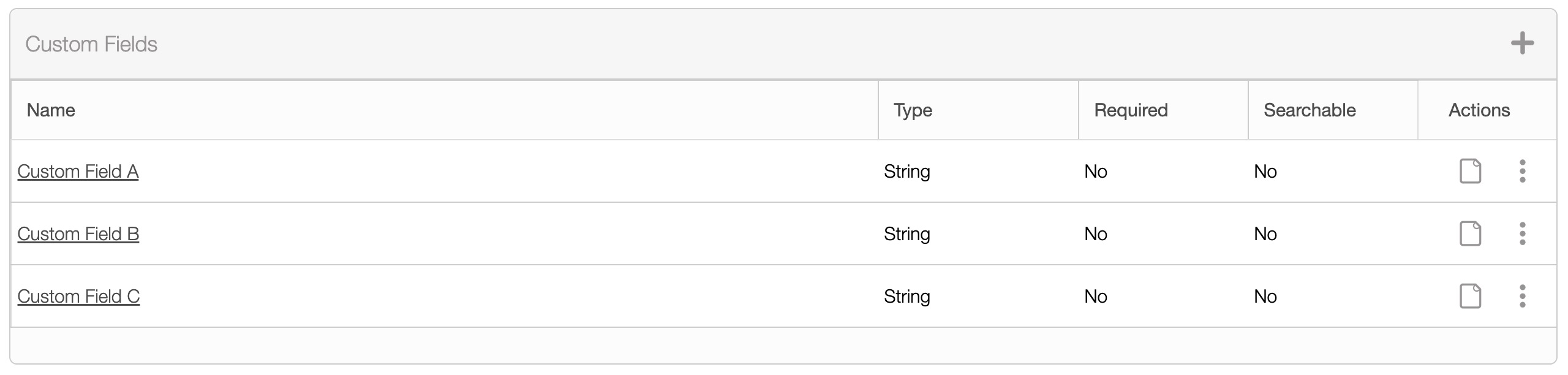The image size is (1568, 375).
Task: Click the String type of Custom Field C
Action: pos(907,297)
